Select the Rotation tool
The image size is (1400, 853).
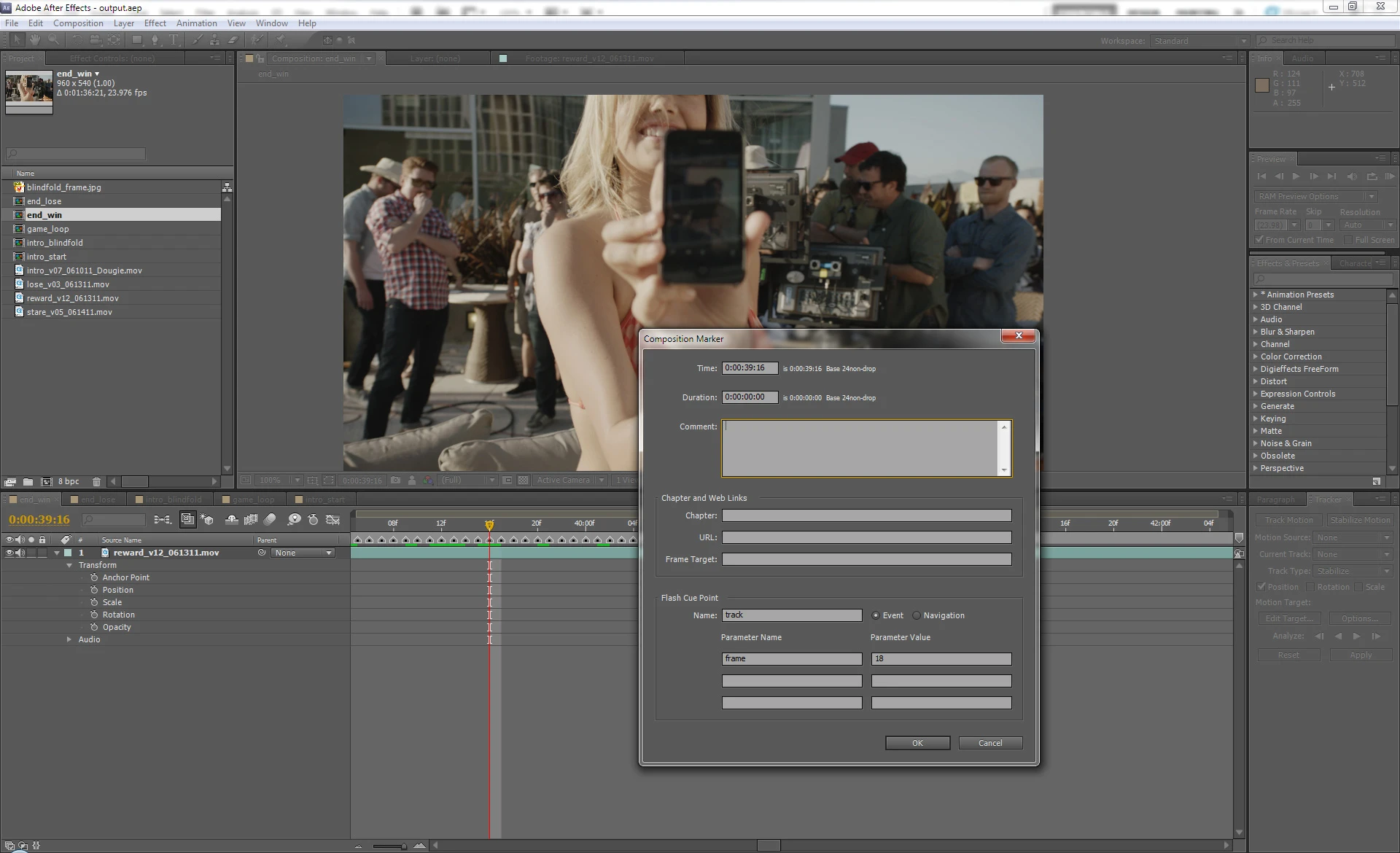point(77,40)
